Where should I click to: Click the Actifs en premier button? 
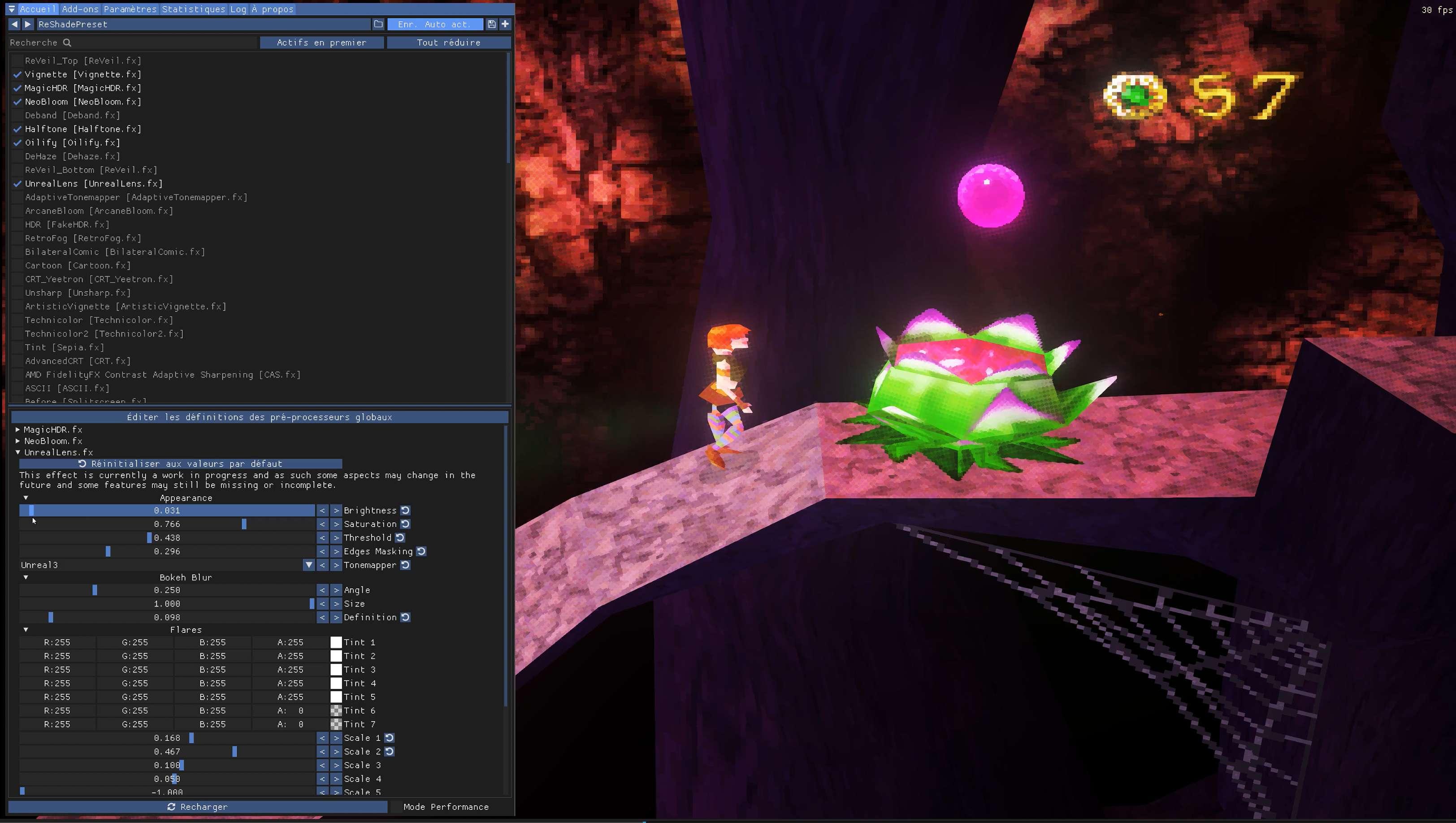coord(321,43)
